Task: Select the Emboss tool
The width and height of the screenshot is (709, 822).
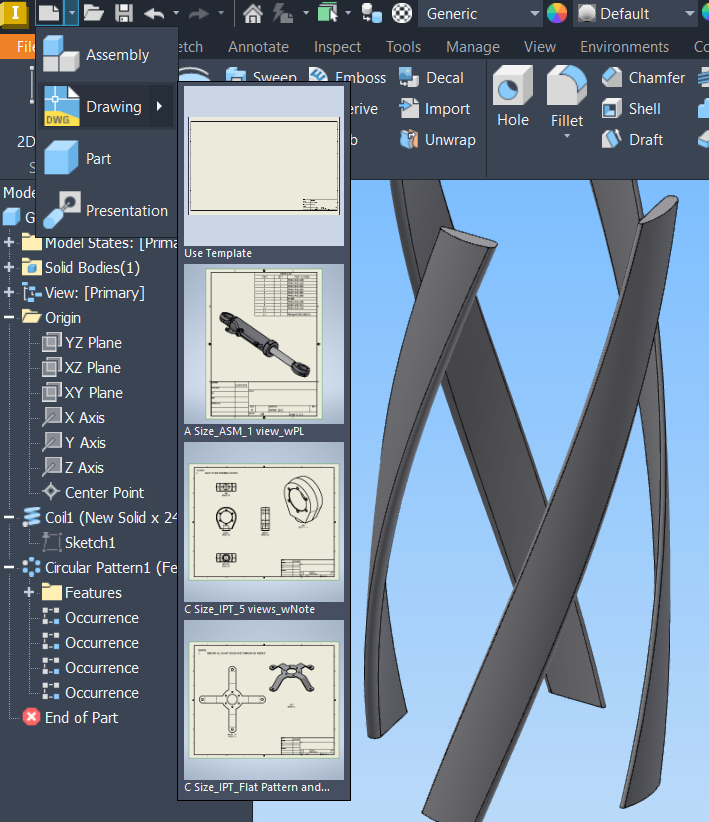Action: [348, 78]
